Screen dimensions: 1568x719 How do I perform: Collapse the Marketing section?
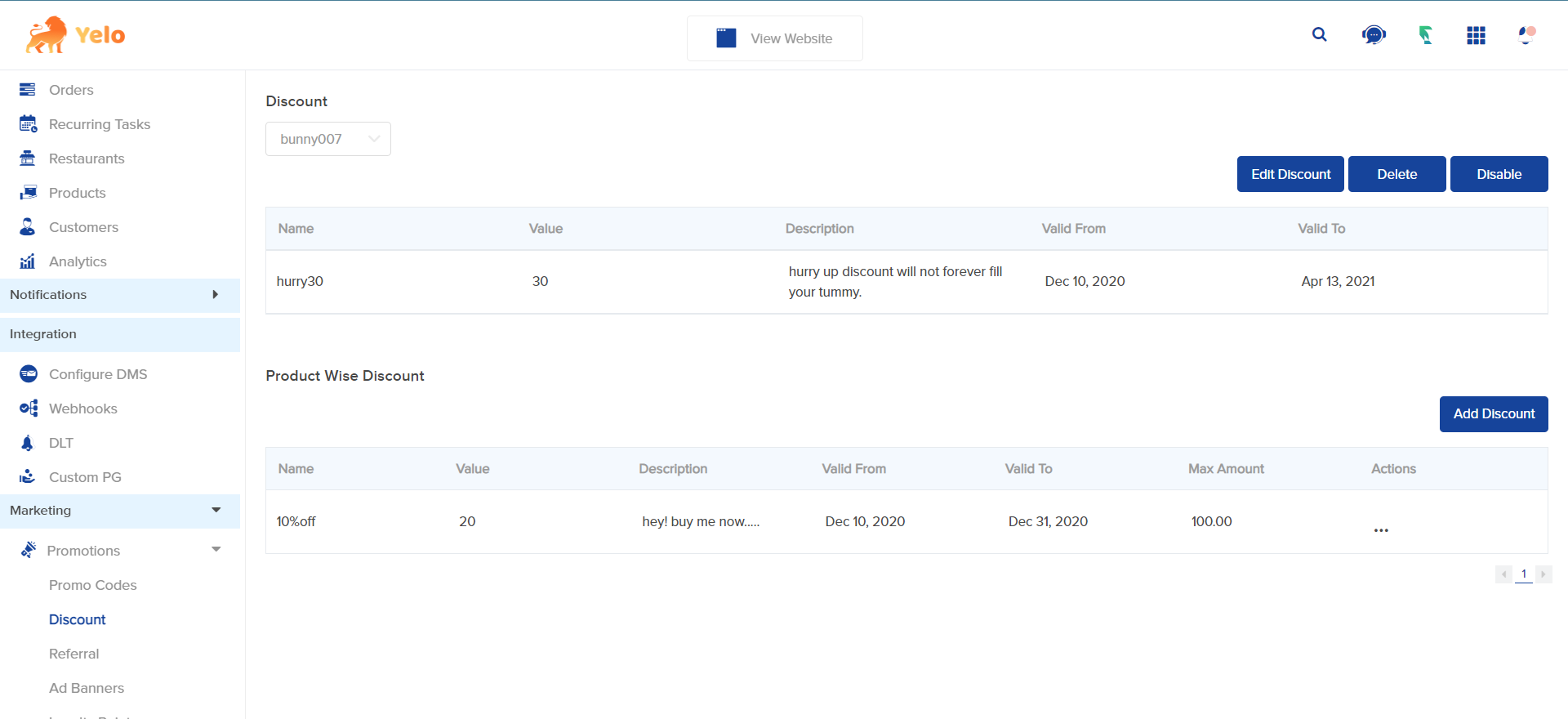216,511
